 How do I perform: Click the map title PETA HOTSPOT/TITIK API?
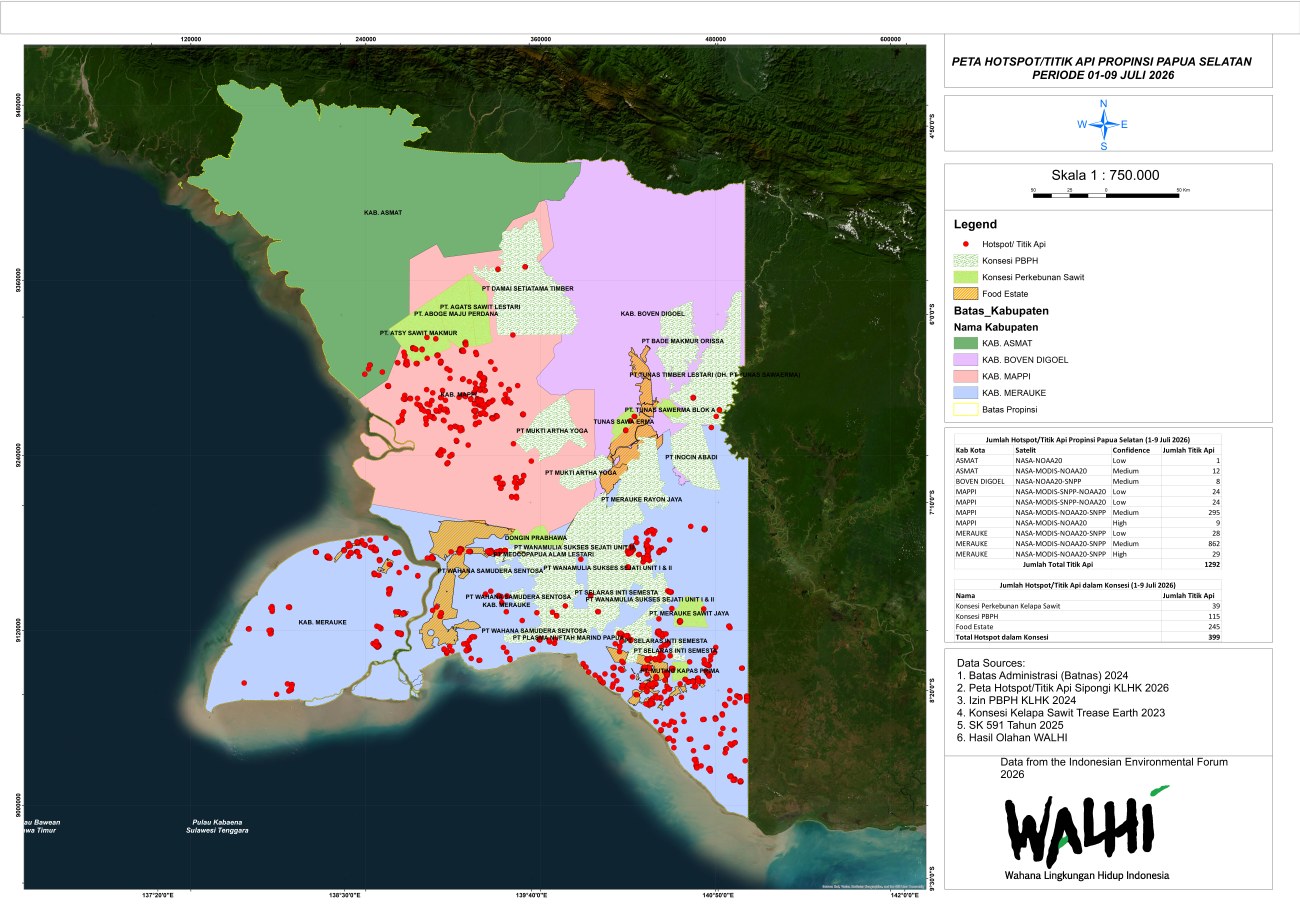(1101, 68)
